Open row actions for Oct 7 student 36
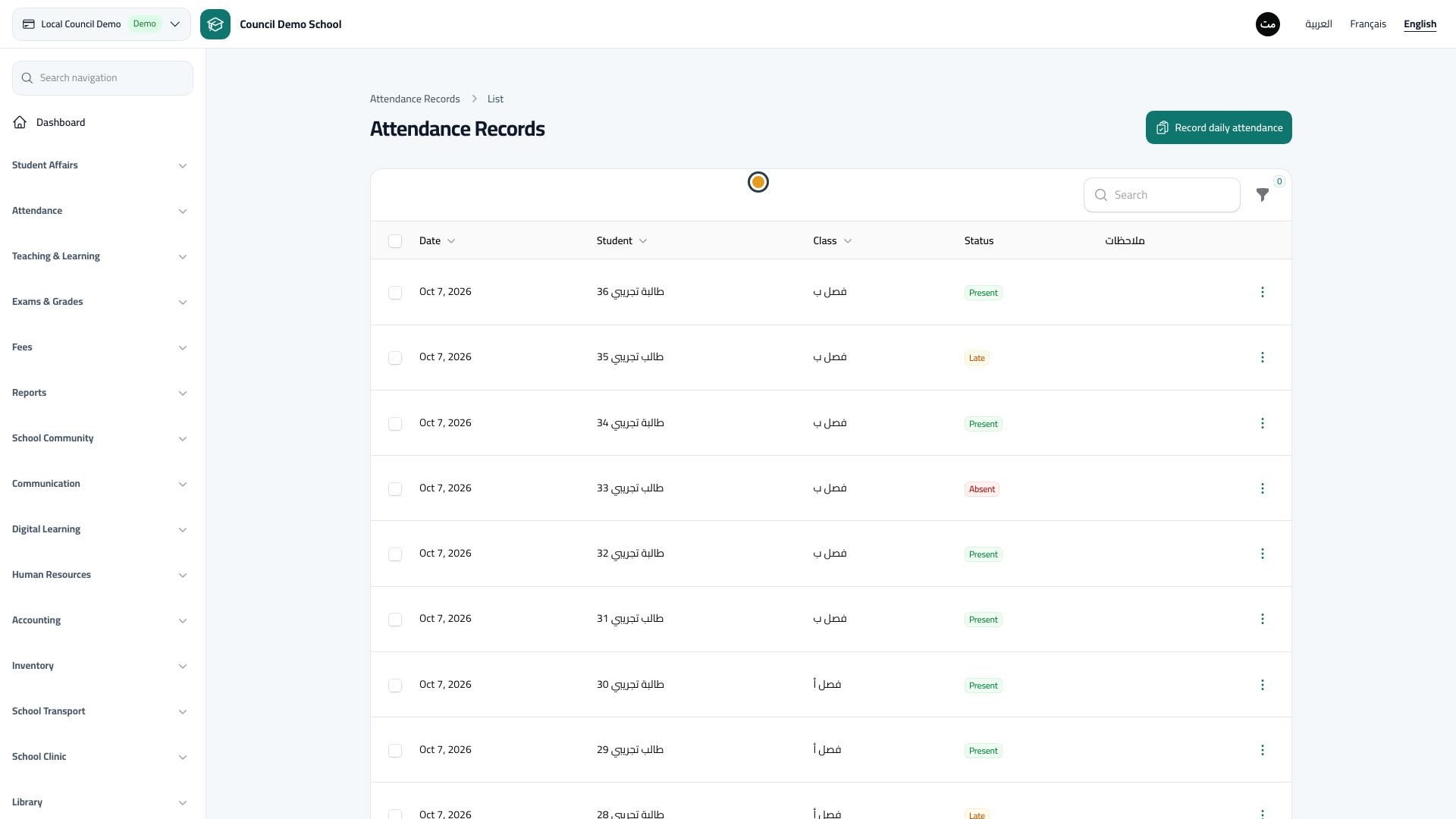This screenshot has height=819, width=1456. 1263,292
